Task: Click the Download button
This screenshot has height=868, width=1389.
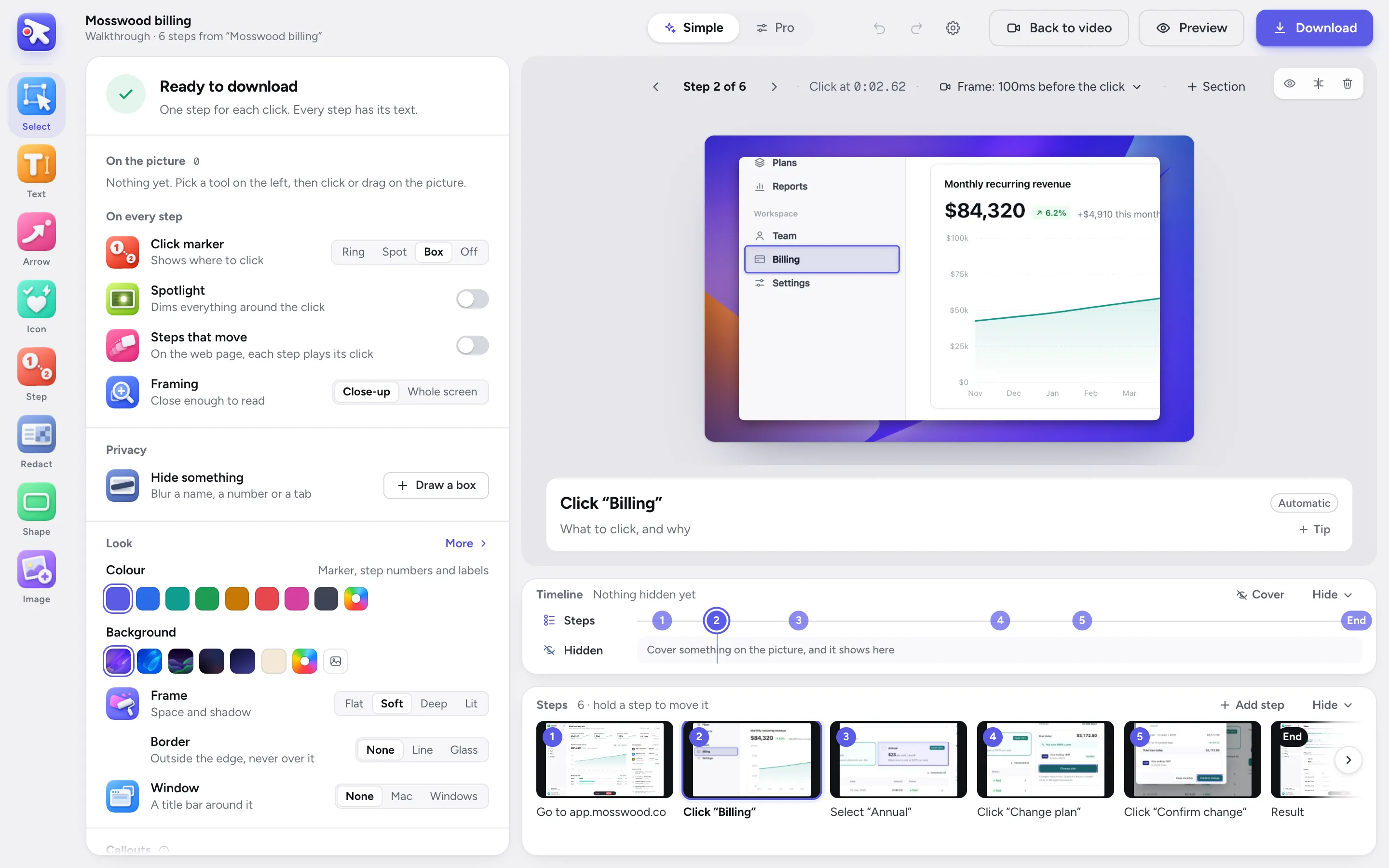Action: coord(1314,27)
